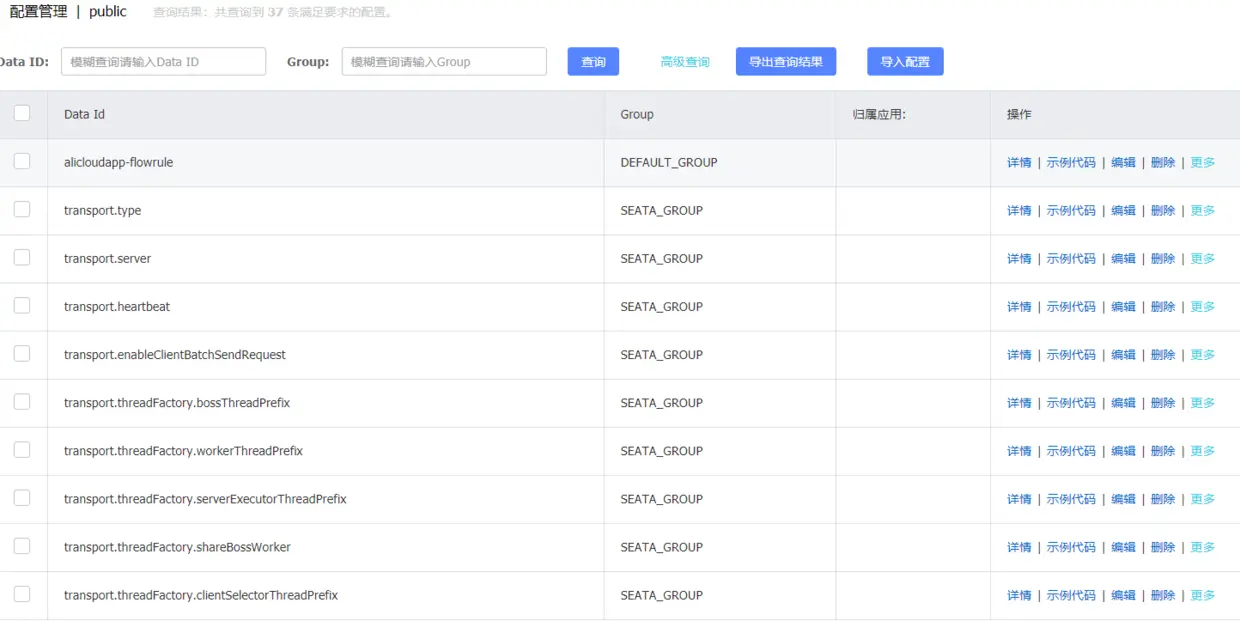
Task: Open 示例代码 for alicloudapp-flowrule
Action: pos(1071,162)
